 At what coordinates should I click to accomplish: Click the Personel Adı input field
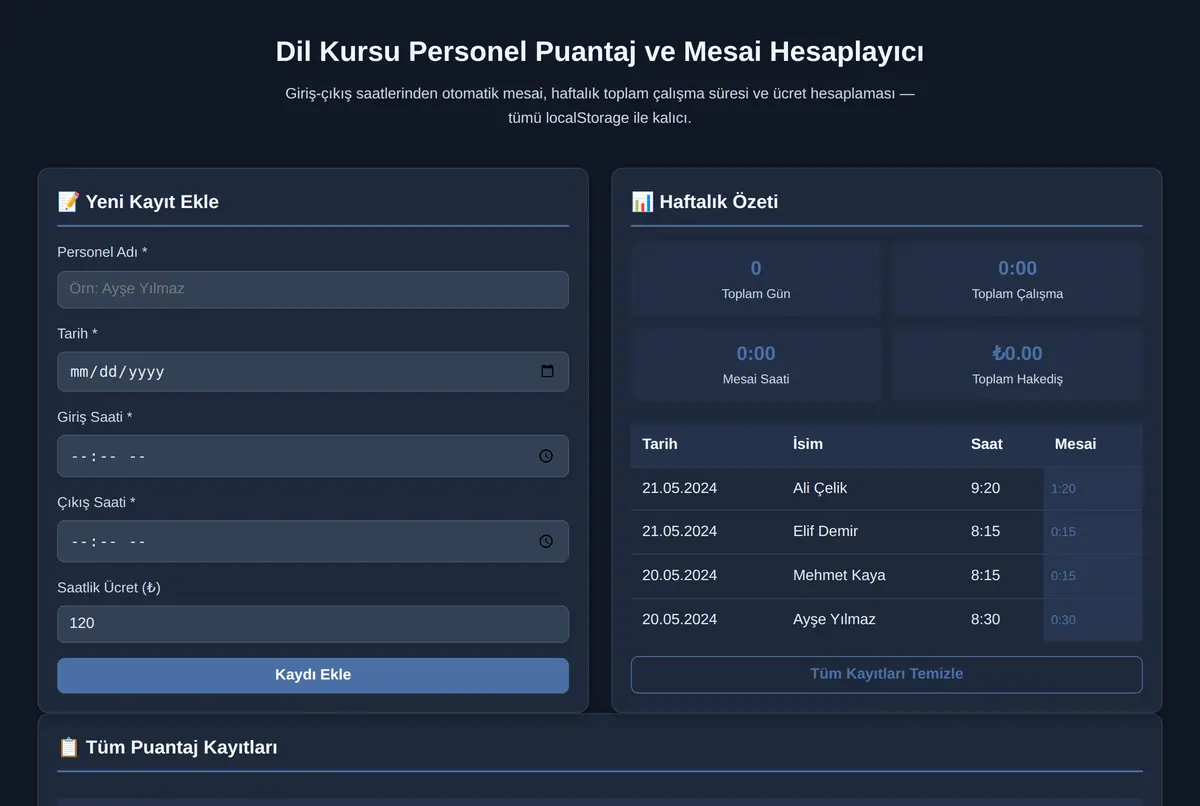tap(313, 289)
